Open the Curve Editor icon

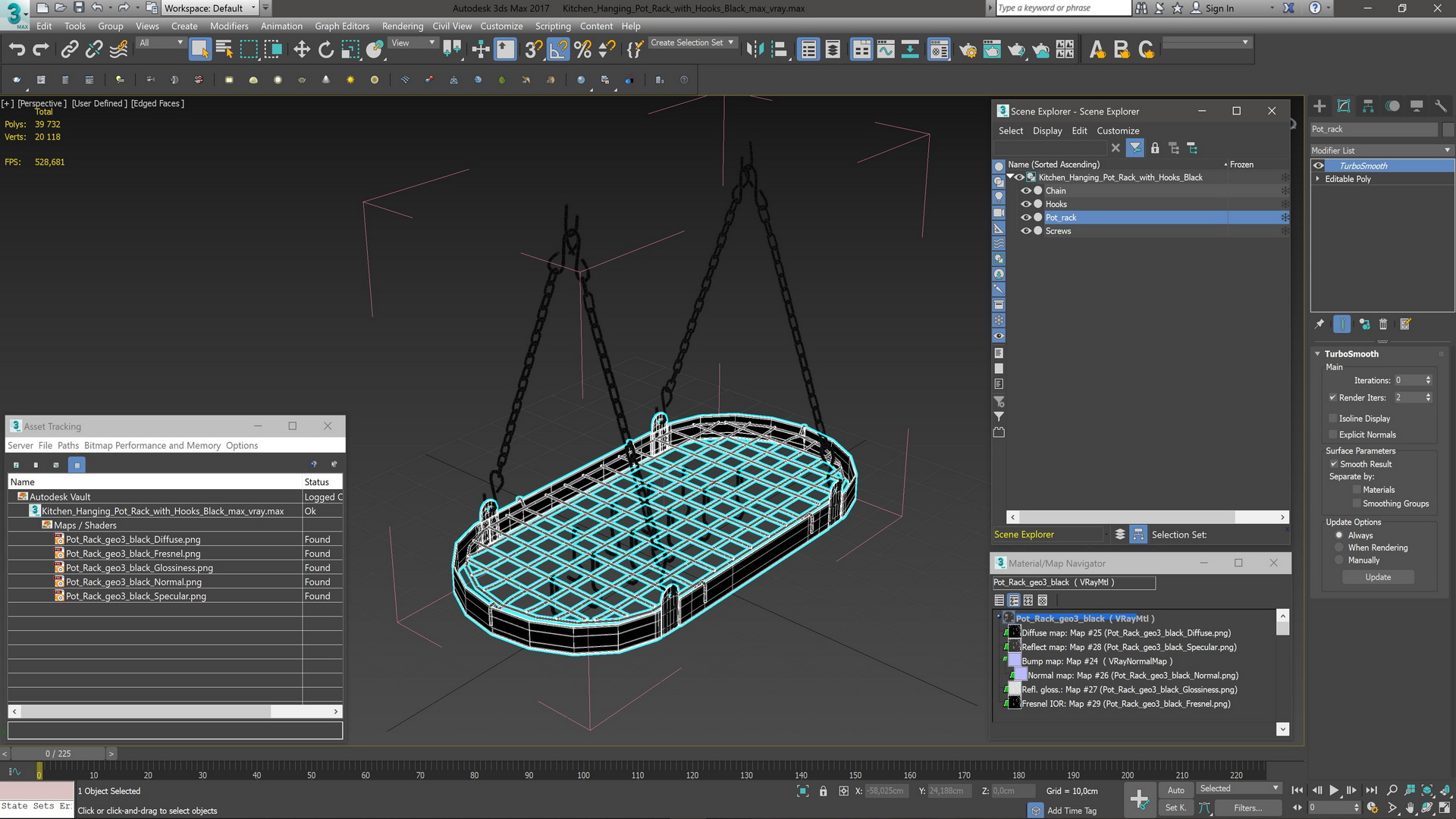886,50
